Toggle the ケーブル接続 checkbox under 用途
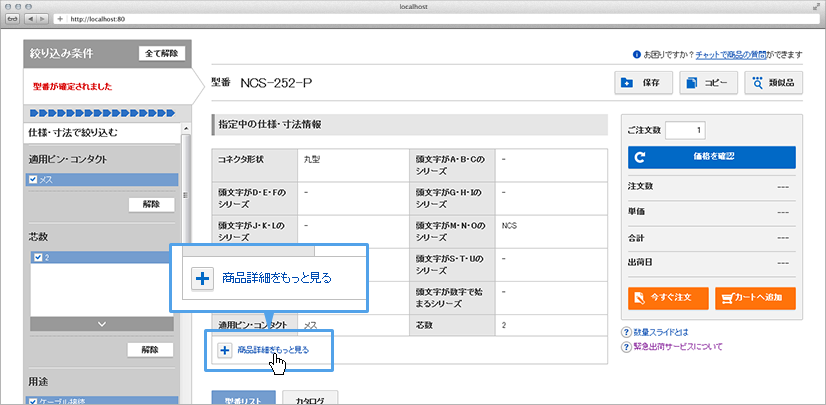 tap(34, 400)
